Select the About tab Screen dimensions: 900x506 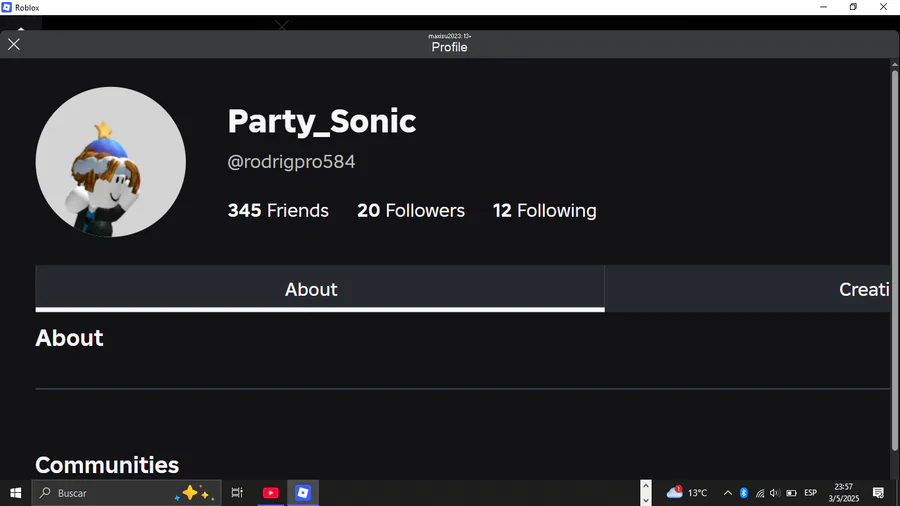point(320,289)
